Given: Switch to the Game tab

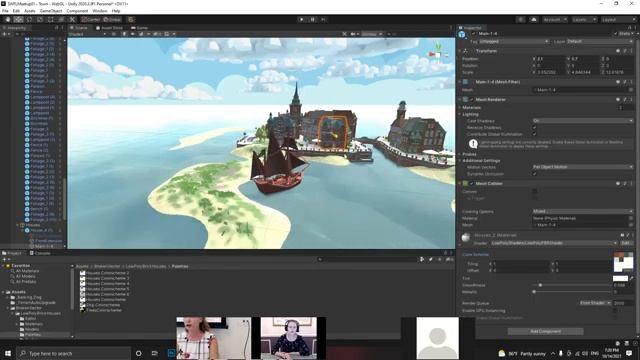Looking at the screenshot, I should click(x=140, y=28).
